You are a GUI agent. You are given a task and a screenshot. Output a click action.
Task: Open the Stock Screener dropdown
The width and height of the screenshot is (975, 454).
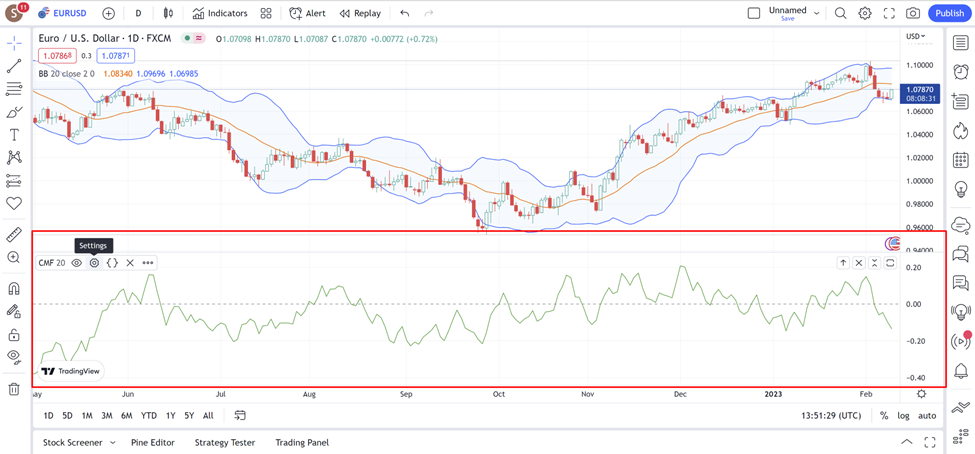(79, 443)
